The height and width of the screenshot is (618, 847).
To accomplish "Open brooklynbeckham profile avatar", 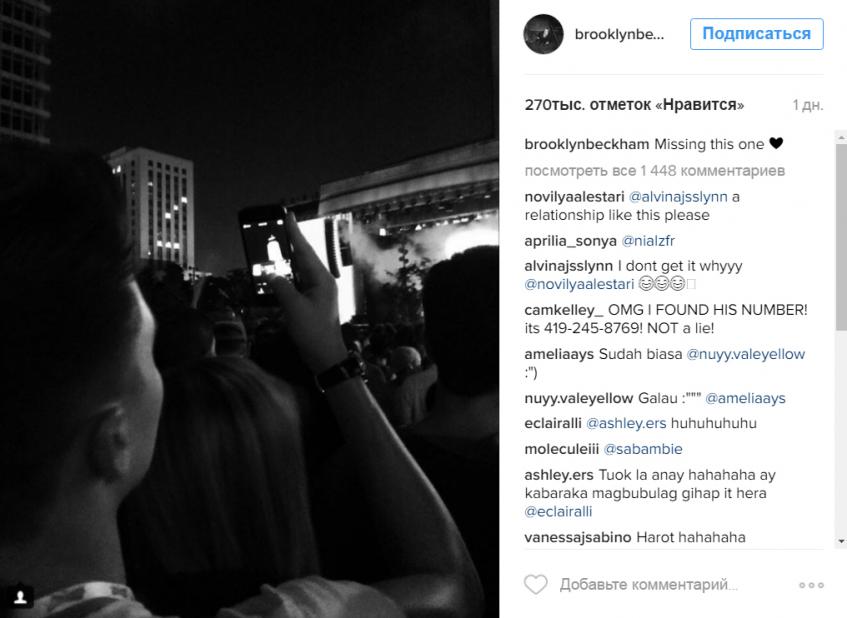I will [x=543, y=34].
